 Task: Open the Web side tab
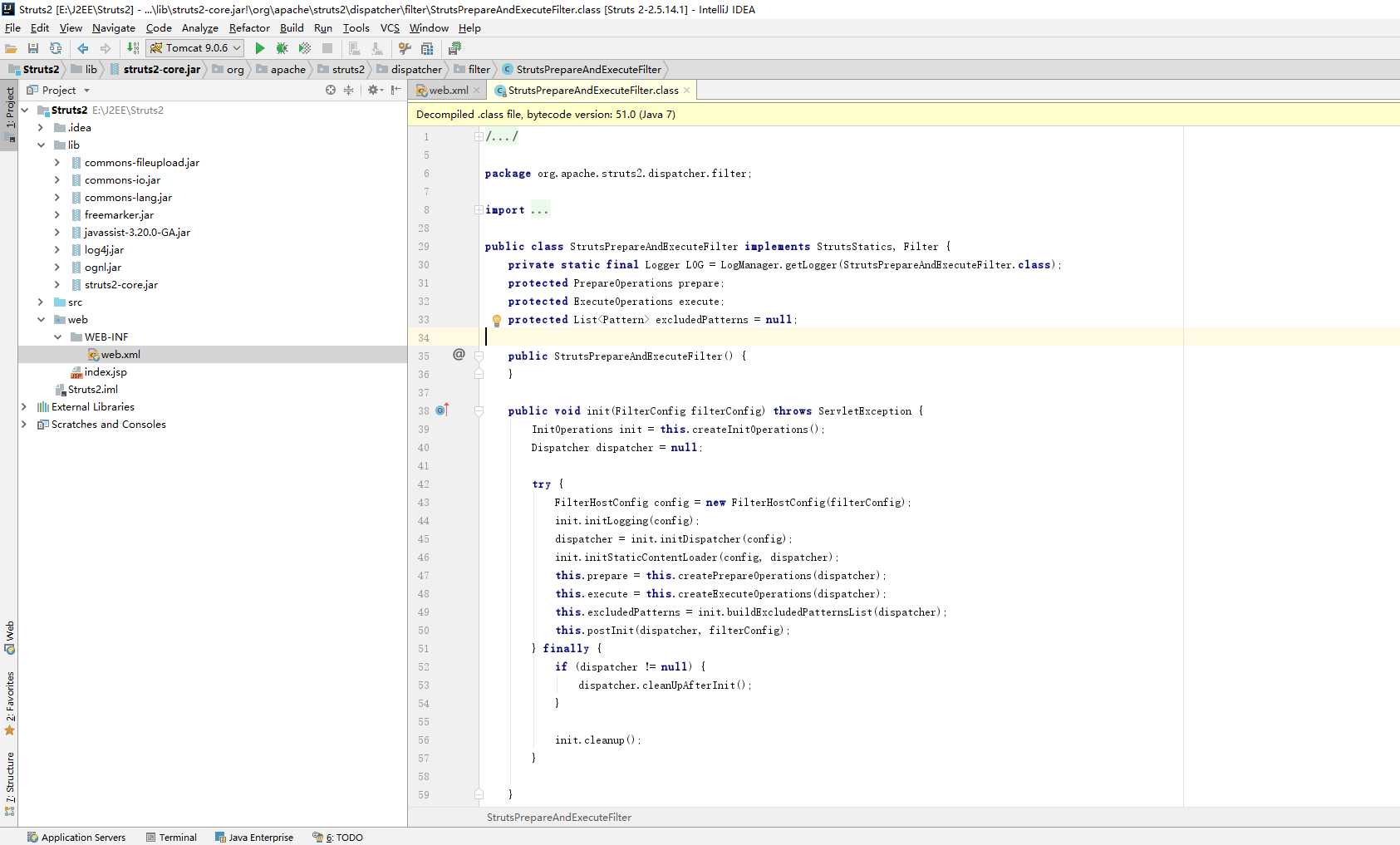10,637
